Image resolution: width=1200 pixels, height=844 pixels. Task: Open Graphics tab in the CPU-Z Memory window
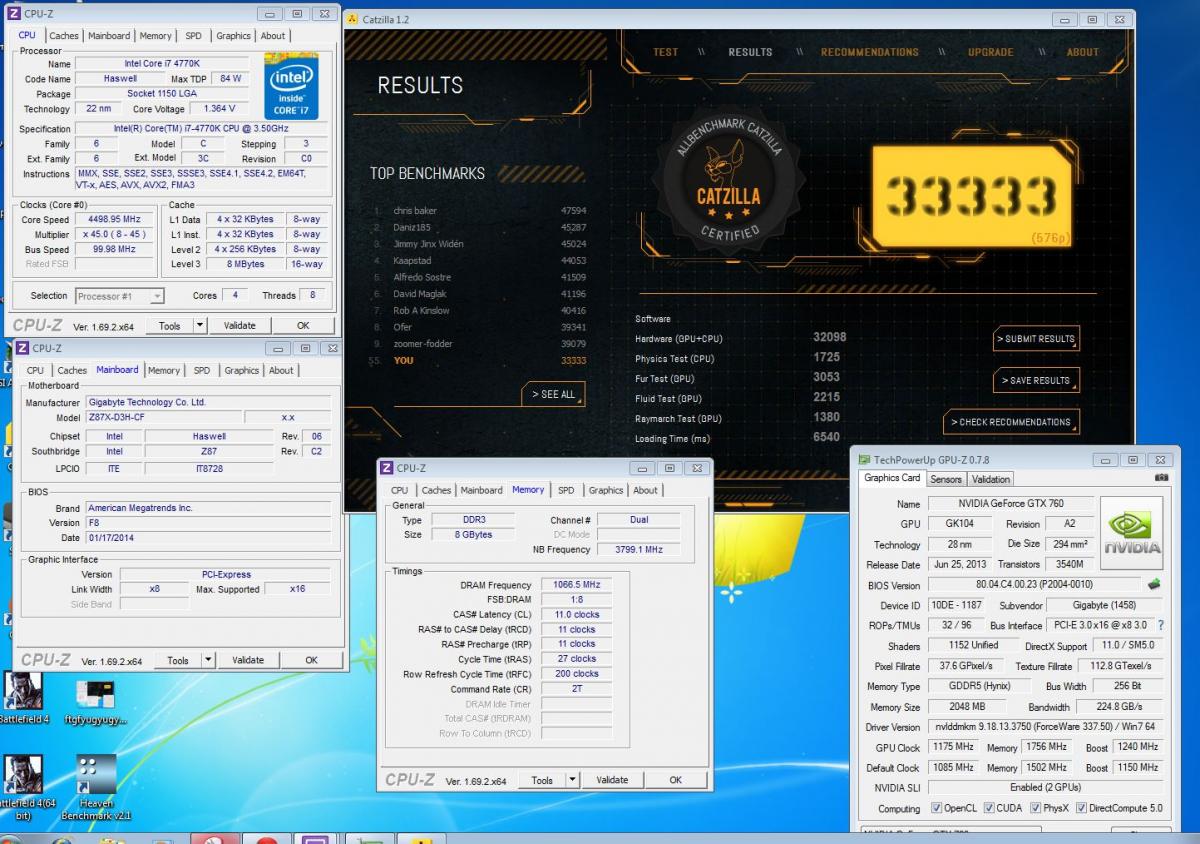coord(606,490)
